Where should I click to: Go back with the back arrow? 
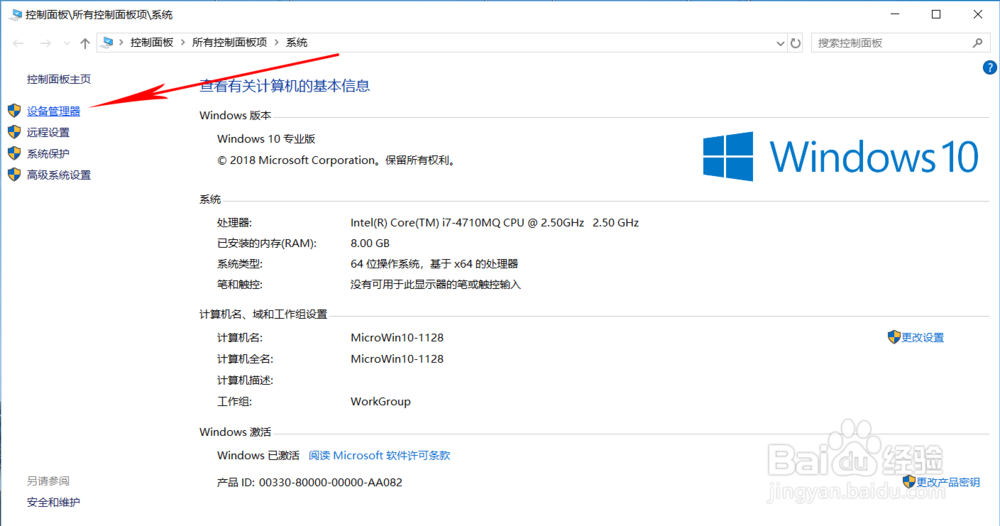(x=18, y=43)
